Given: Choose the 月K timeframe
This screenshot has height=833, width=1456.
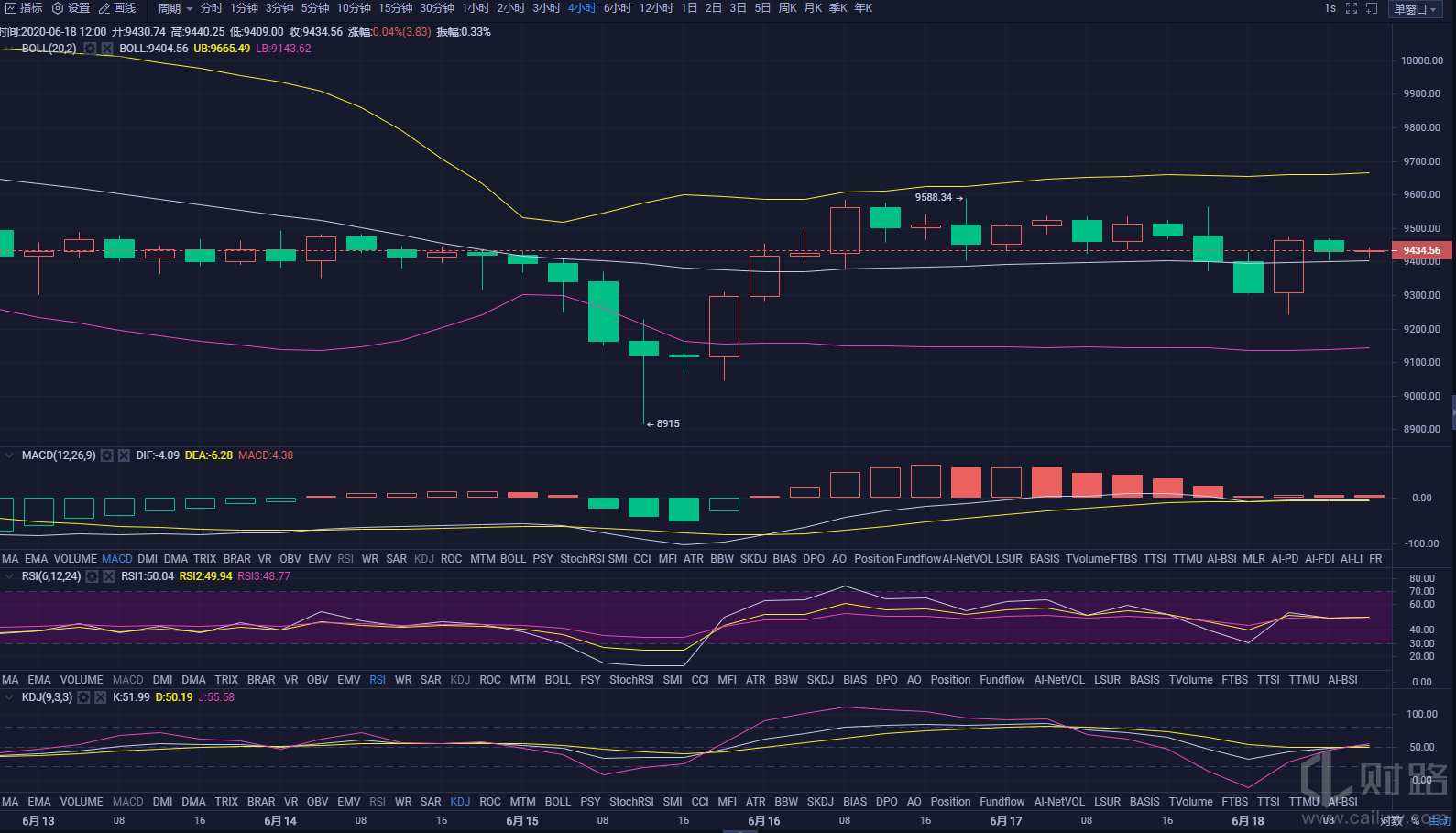Looking at the screenshot, I should 813,8.
